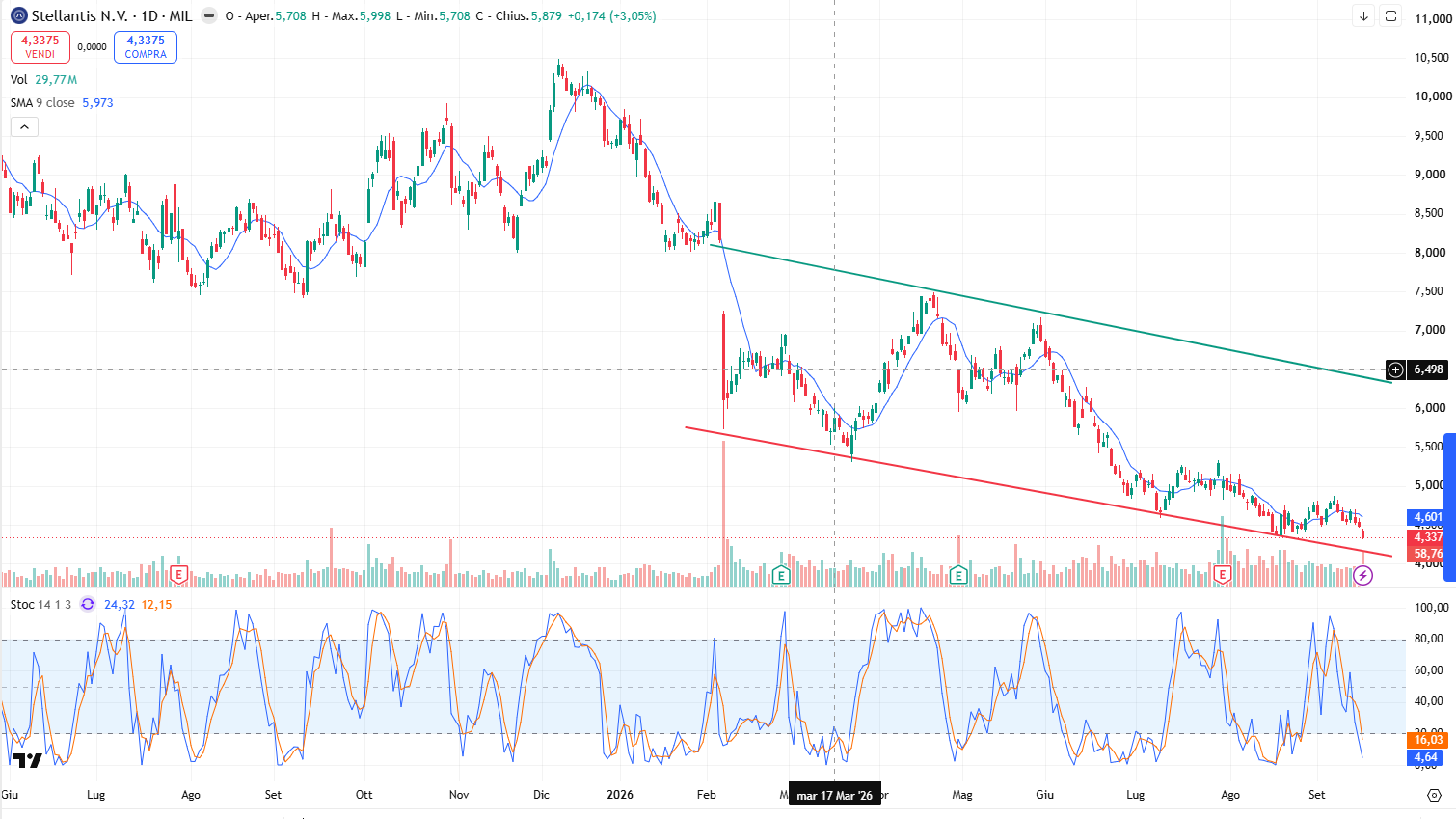The image size is (1456, 819).
Task: Click the Ott label on time axis
Action: [364, 795]
